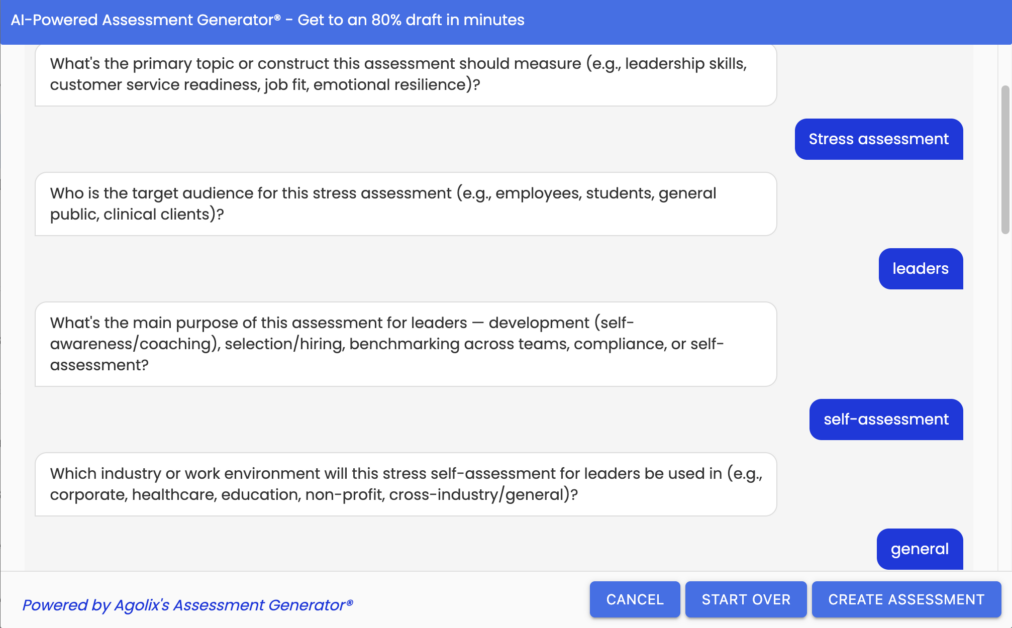Click the vertical scrollbar thumb in chat
Image resolution: width=1012 pixels, height=628 pixels.
(1005, 159)
